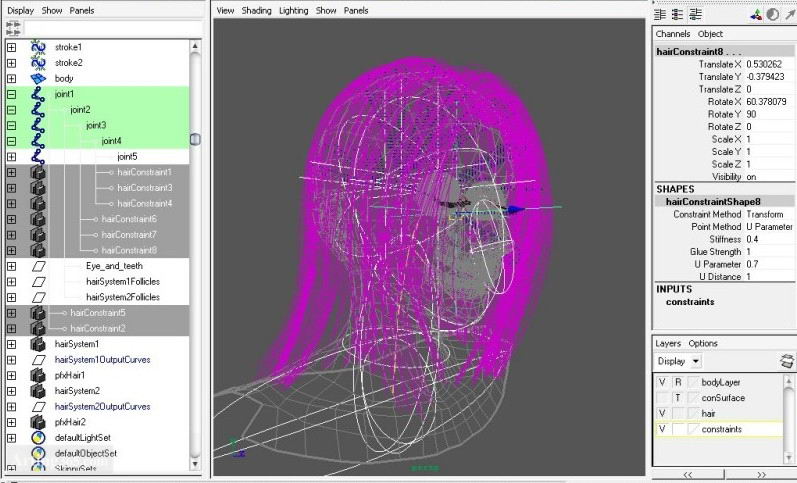This screenshot has width=797, height=483.
Task: Toggle visibility of the bodyLayer
Action: coord(661,382)
